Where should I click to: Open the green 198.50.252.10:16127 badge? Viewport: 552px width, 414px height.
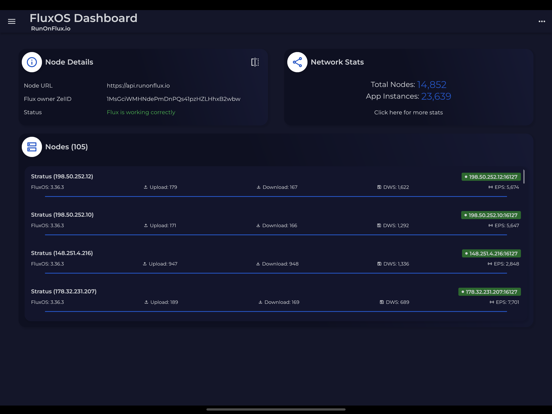tap(491, 215)
